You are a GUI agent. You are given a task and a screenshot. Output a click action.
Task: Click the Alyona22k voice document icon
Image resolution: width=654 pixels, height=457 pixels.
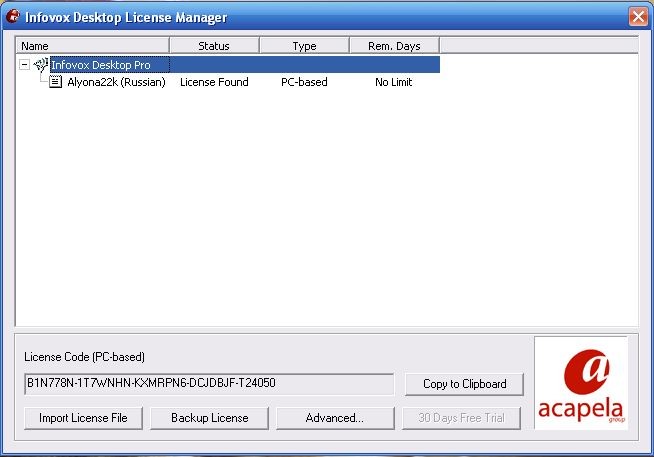55,81
